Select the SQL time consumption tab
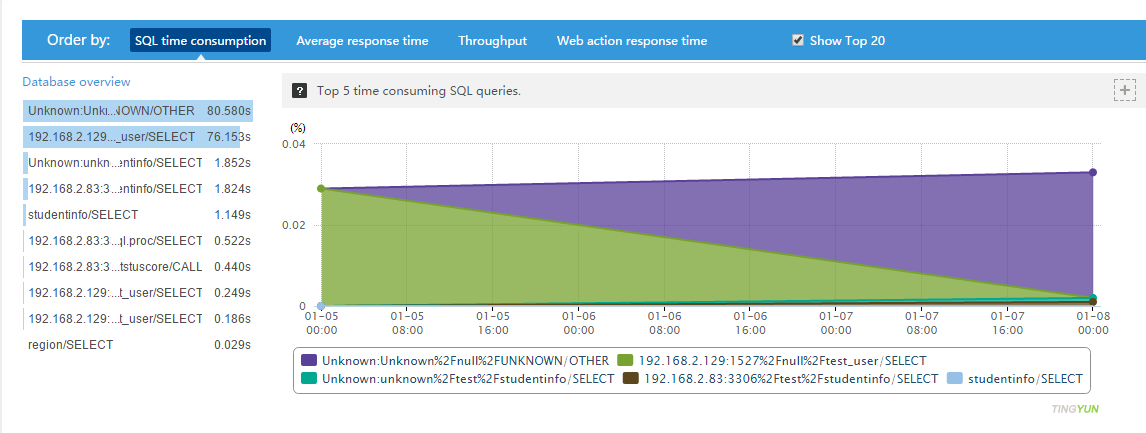The image size is (1146, 433). click(x=200, y=41)
